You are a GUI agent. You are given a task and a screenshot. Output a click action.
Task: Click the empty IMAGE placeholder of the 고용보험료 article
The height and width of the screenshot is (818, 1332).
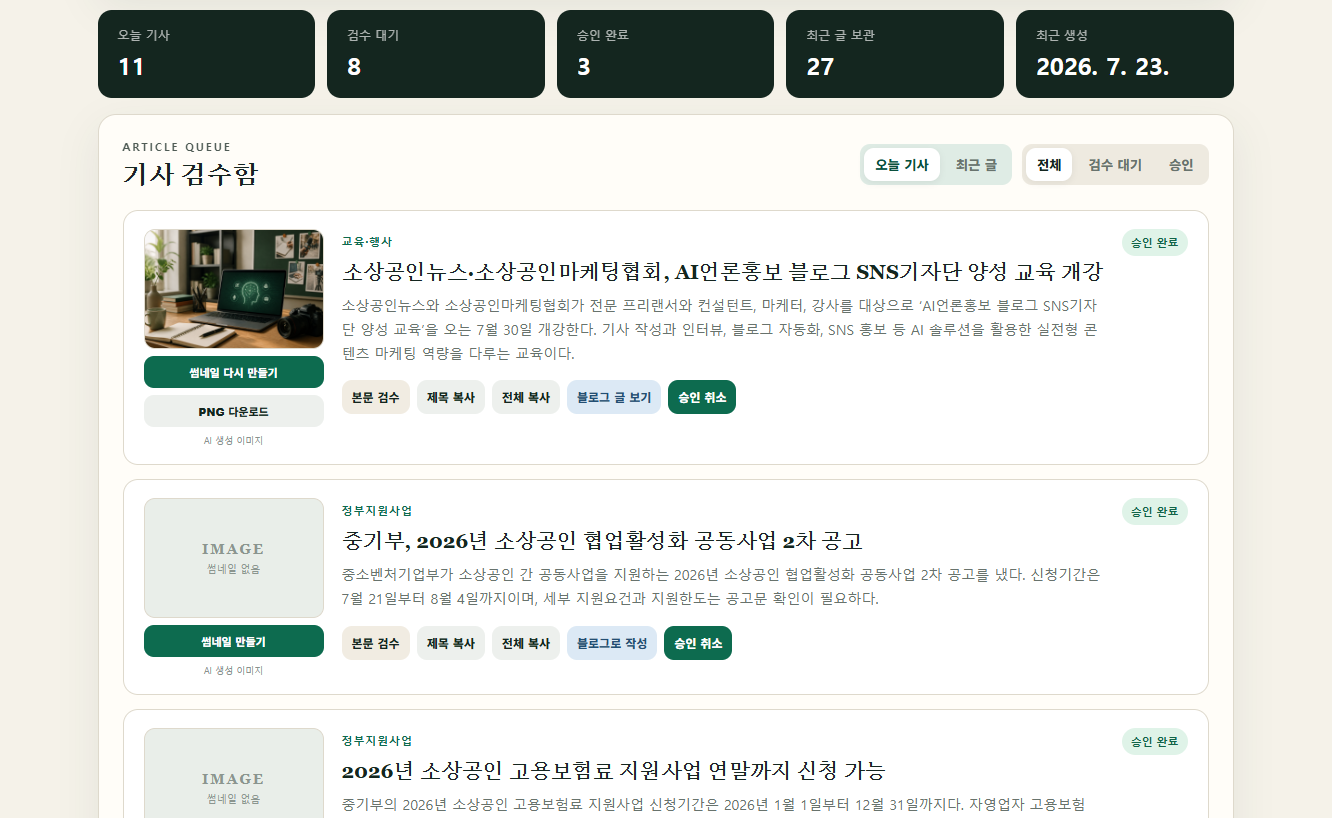click(234, 773)
